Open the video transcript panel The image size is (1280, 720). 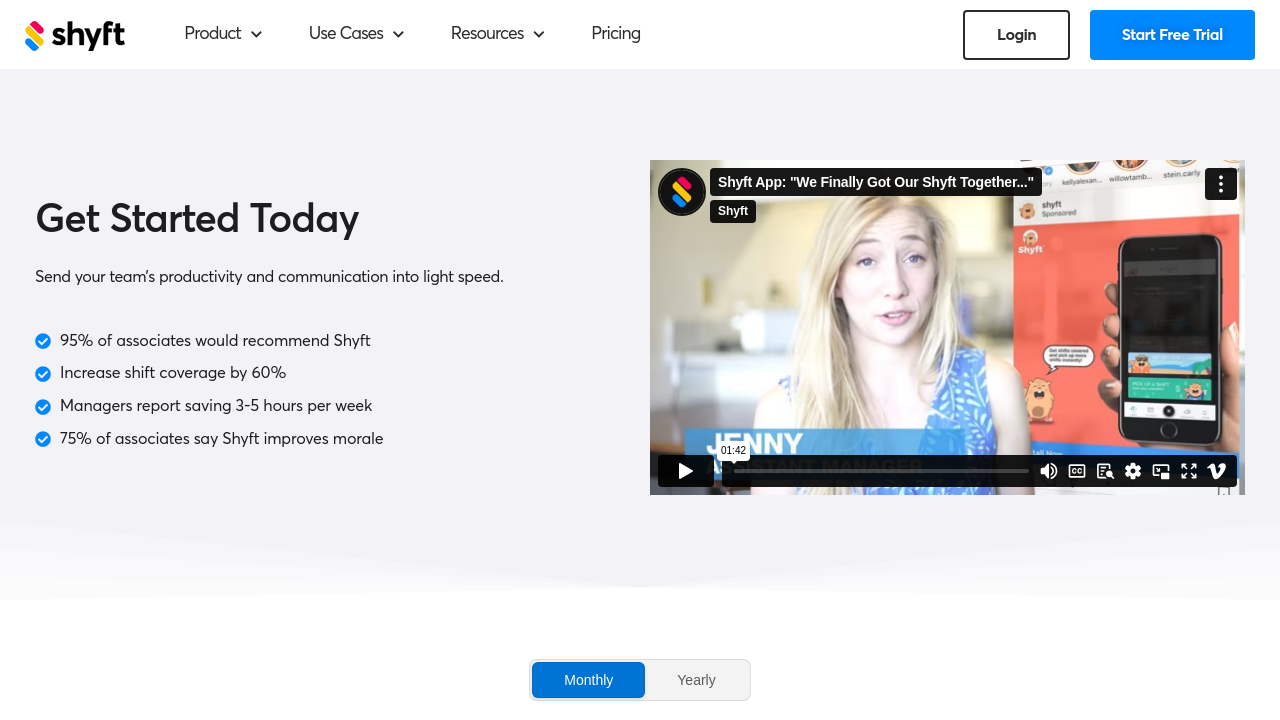pos(1105,471)
